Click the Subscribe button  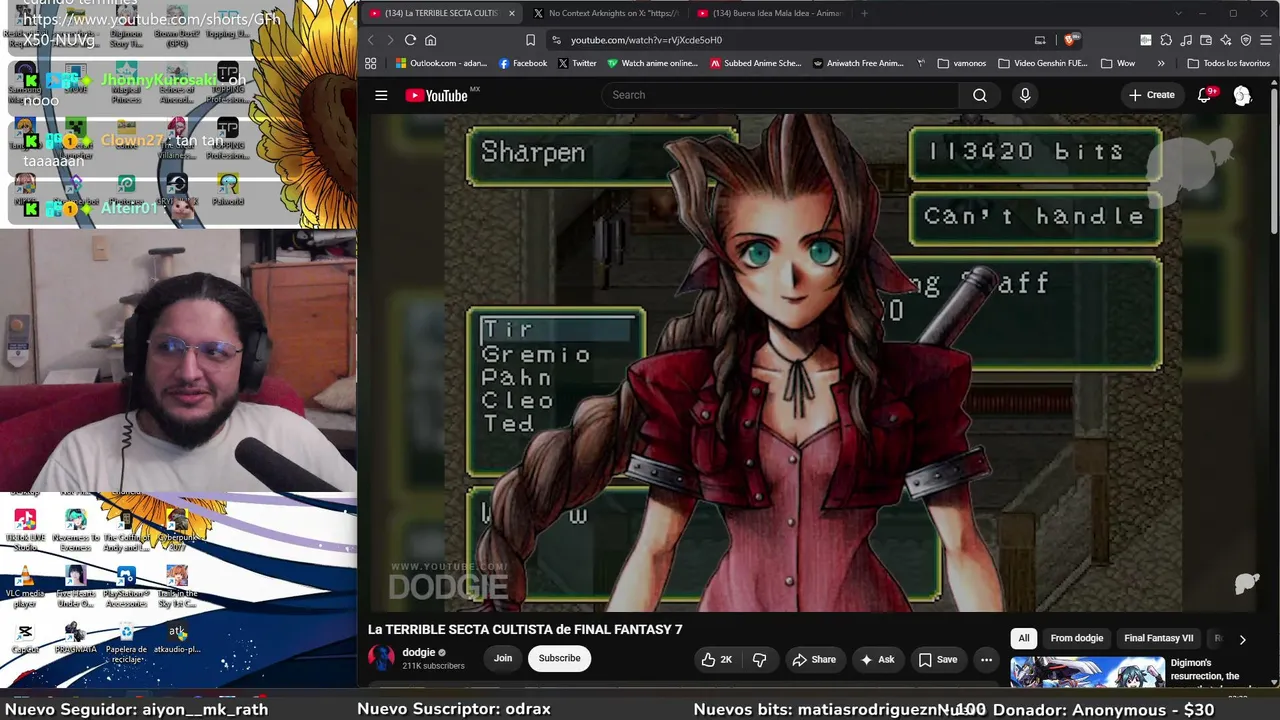(559, 658)
